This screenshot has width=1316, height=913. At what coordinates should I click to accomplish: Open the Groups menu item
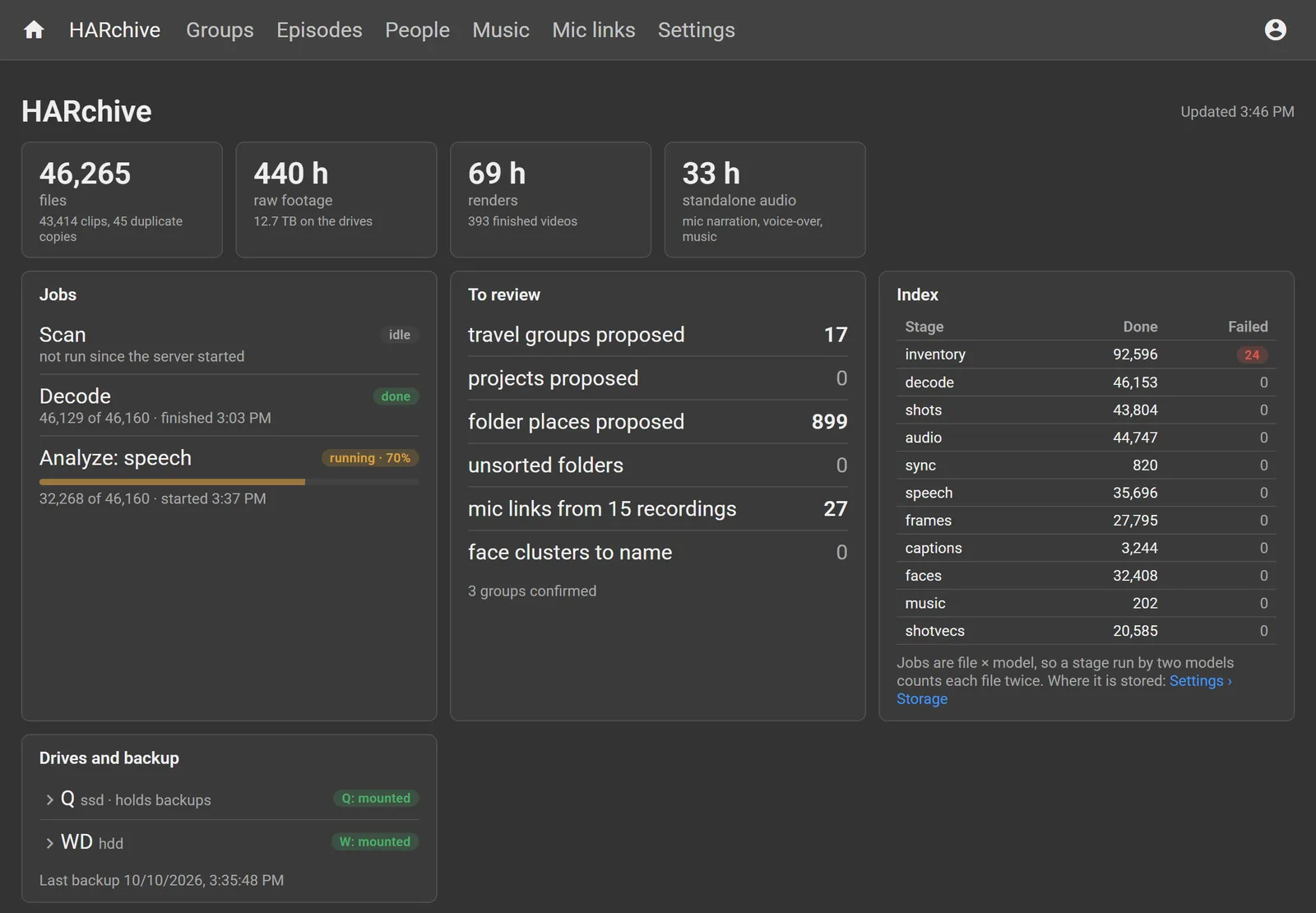click(x=220, y=30)
